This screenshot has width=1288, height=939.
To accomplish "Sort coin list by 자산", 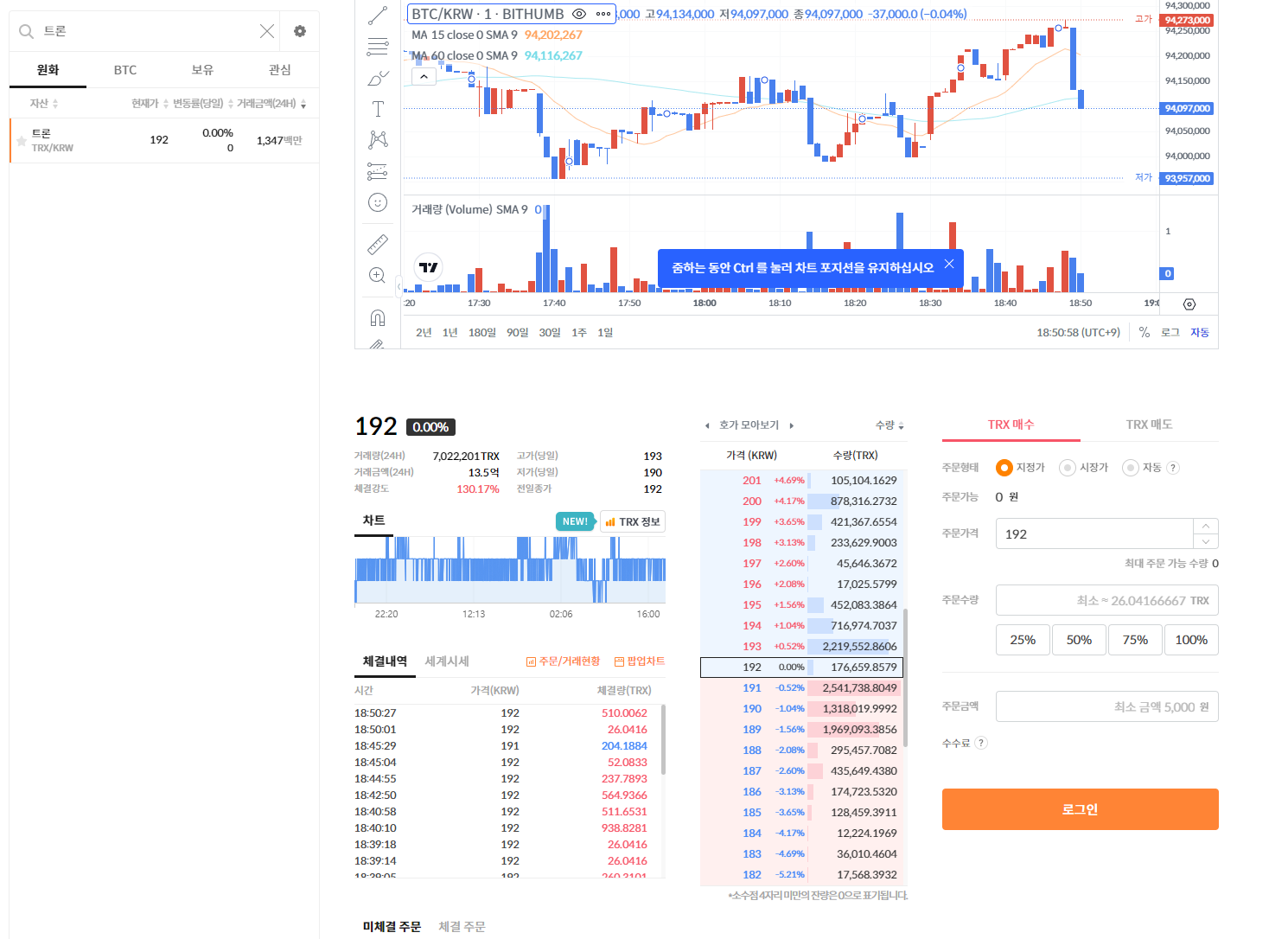I will pyautogui.click(x=44, y=104).
